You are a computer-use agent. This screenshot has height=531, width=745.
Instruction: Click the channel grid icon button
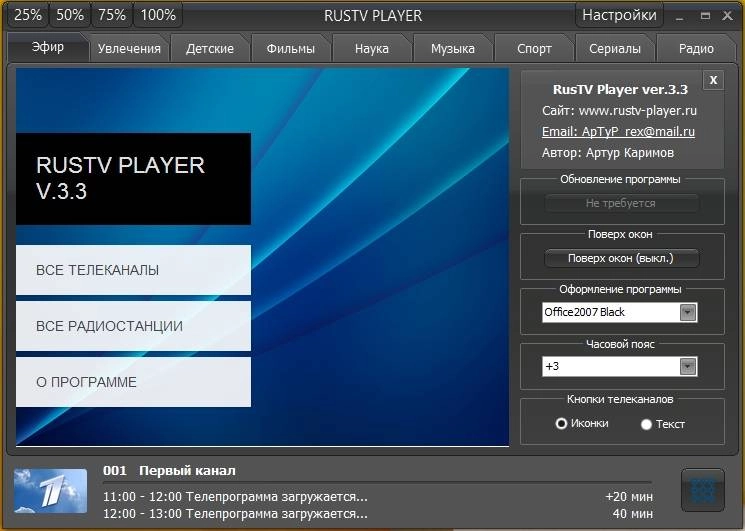pyautogui.click(x=703, y=491)
